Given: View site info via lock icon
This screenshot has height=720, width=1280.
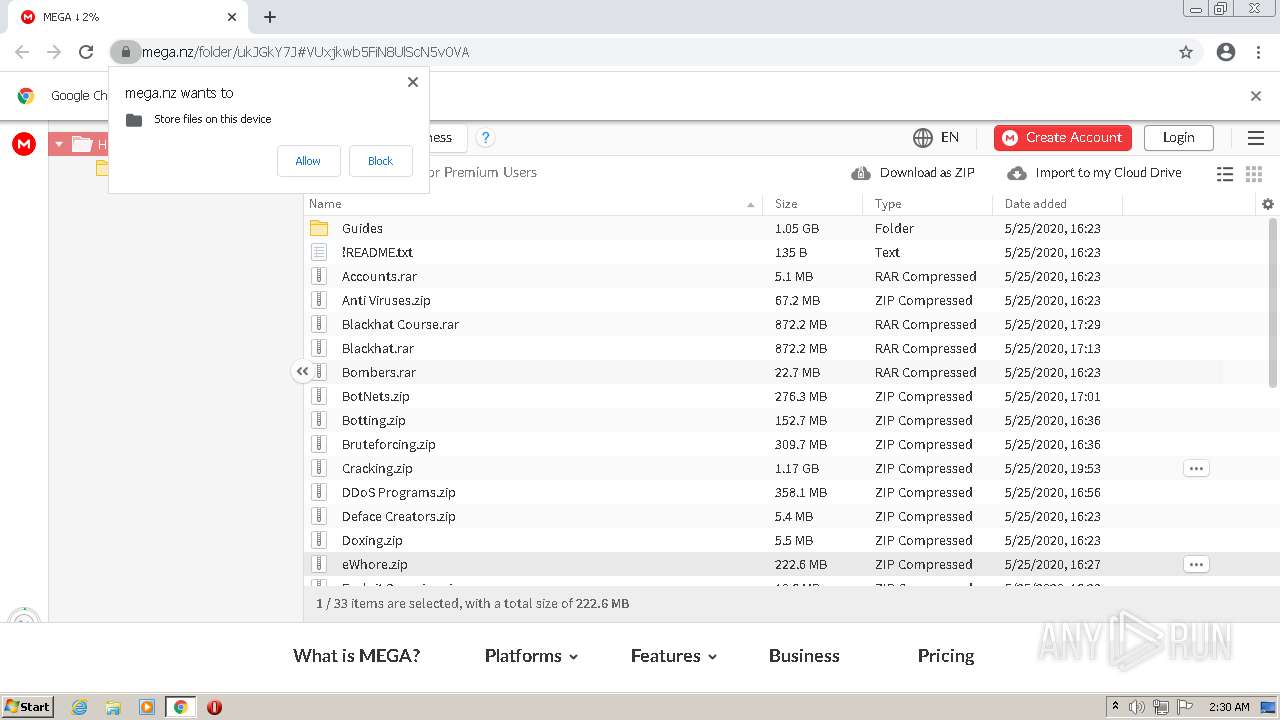Looking at the screenshot, I should (125, 52).
